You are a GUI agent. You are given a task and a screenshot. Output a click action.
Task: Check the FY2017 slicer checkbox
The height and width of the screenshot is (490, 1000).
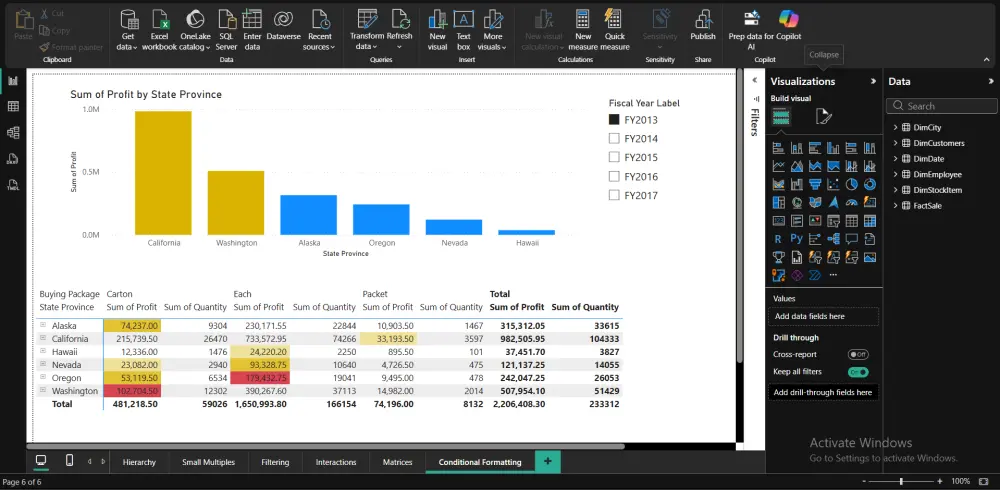coord(614,195)
